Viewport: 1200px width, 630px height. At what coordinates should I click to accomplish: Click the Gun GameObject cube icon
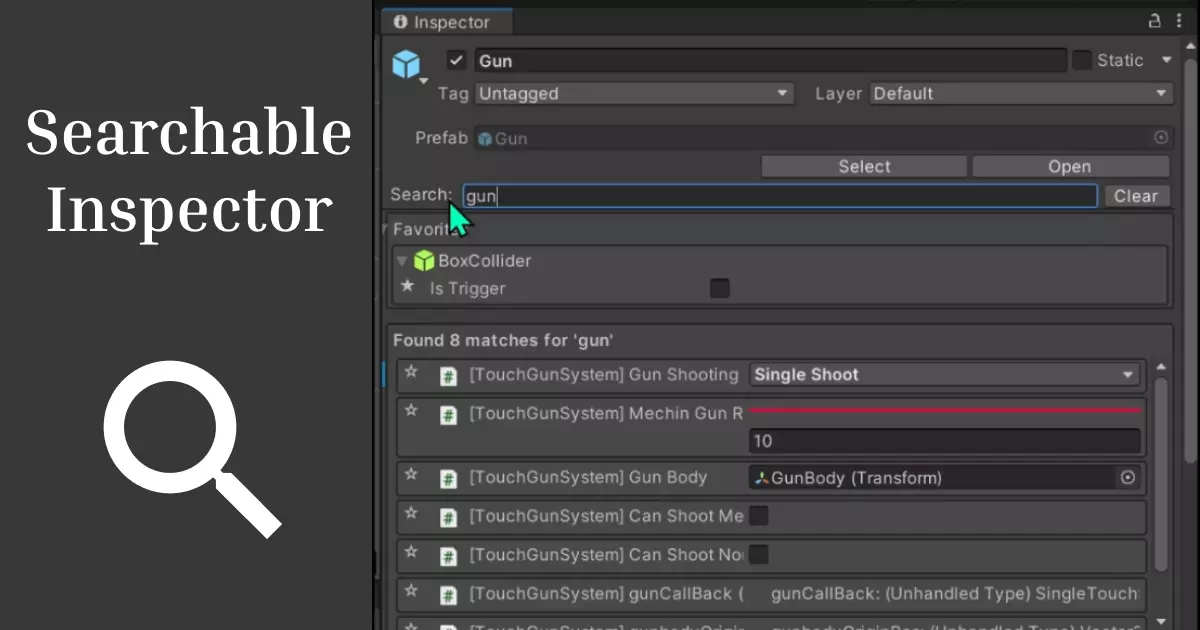(x=406, y=62)
